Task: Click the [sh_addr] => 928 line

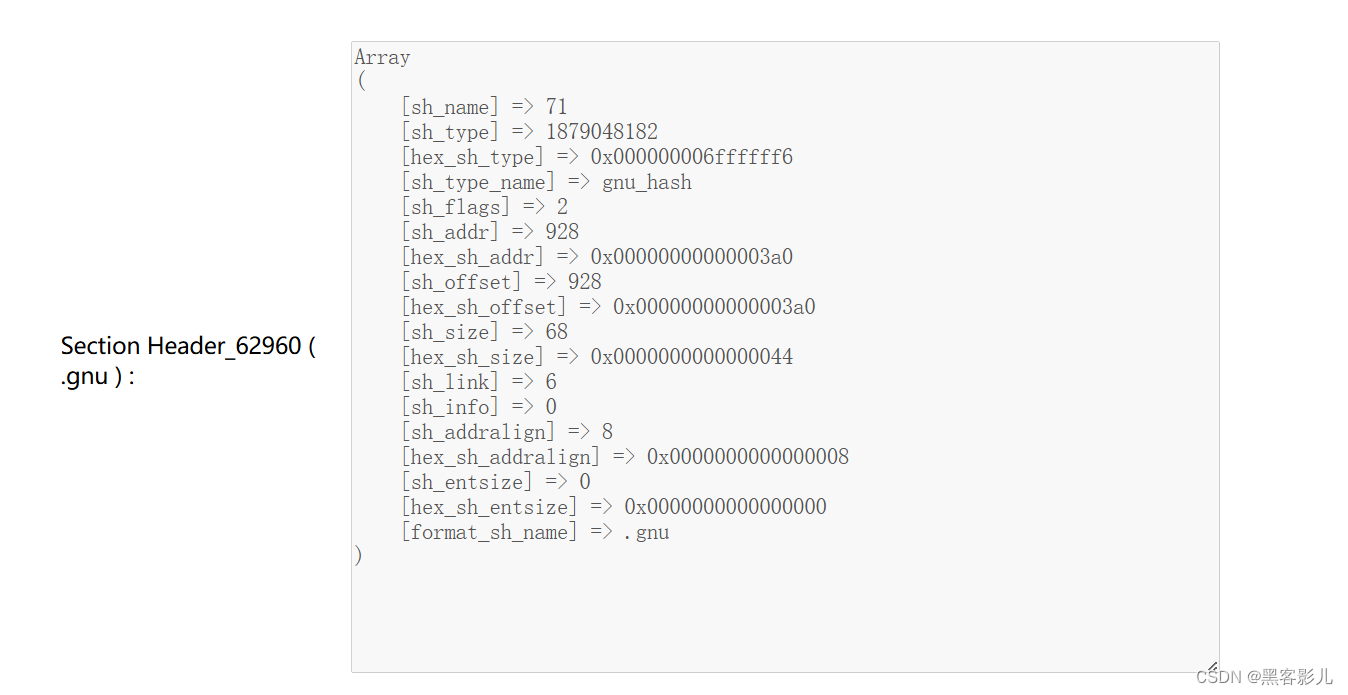Action: point(490,232)
